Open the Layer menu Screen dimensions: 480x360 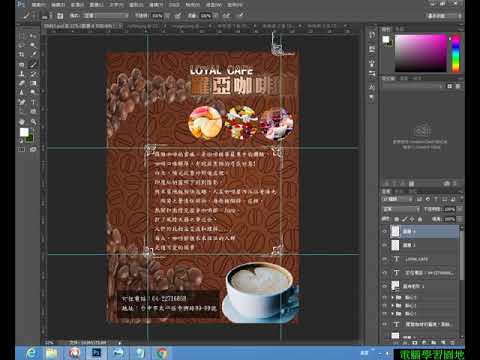click(97, 5)
